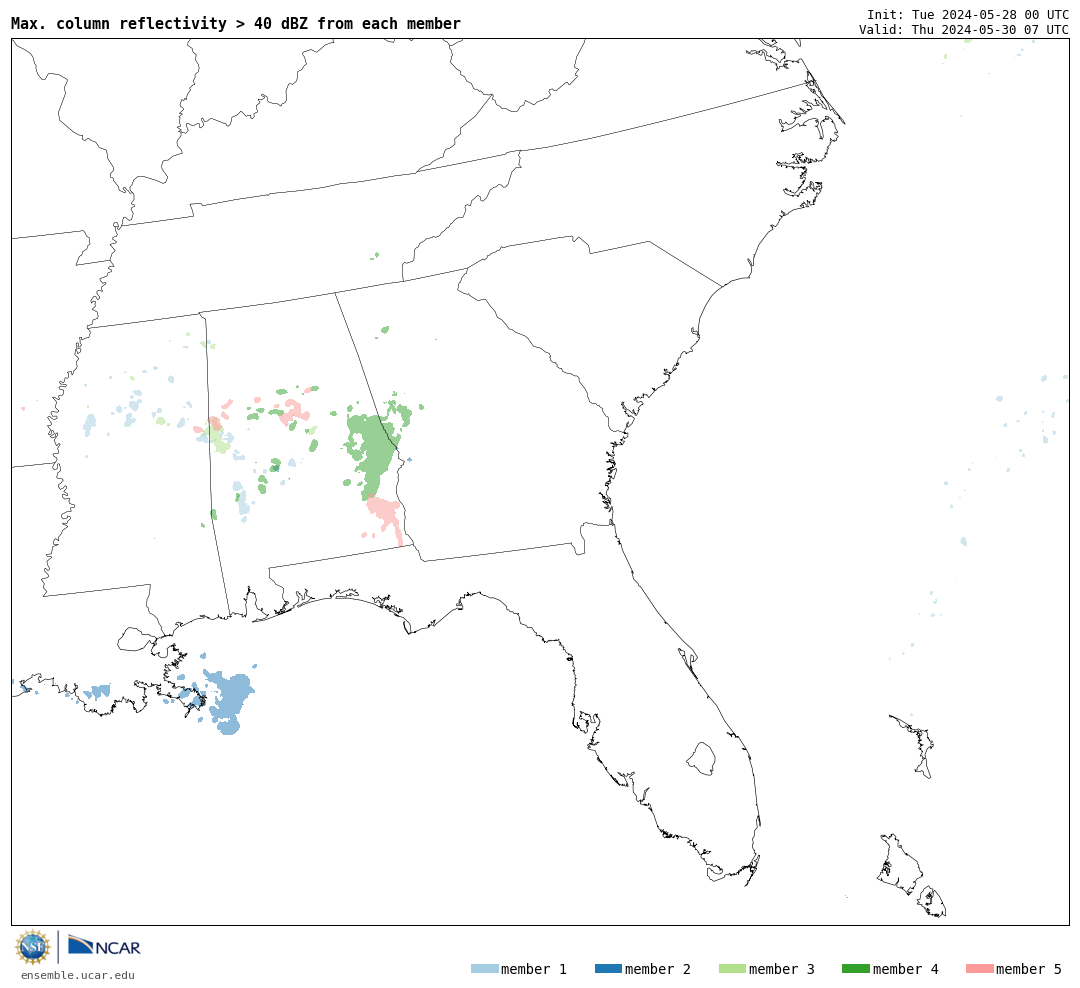The width and height of the screenshot is (1080, 988).
Task: Click the member 5 pink swatch
Action: (979, 969)
